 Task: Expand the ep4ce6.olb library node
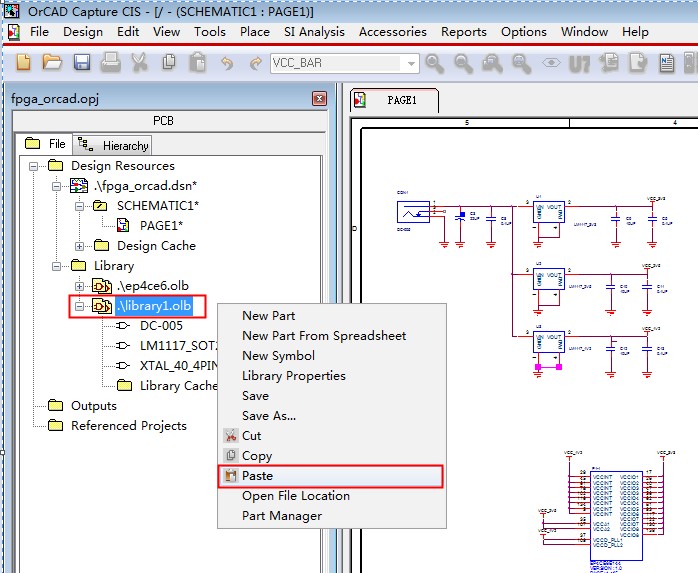click(79, 286)
